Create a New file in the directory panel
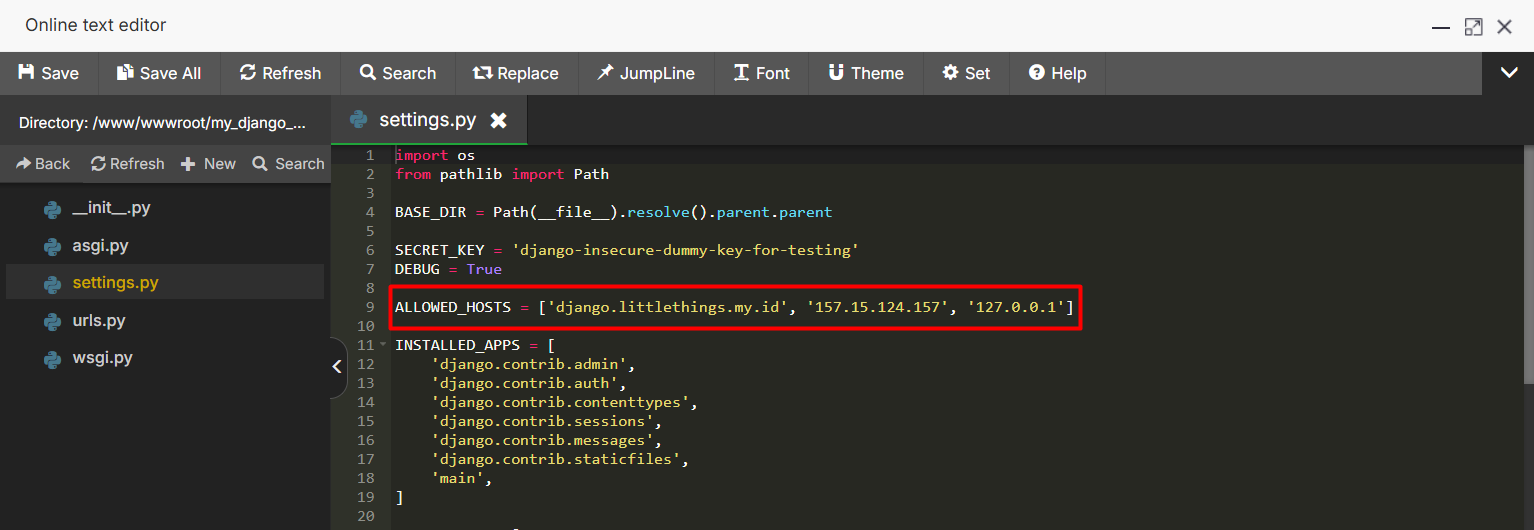The height and width of the screenshot is (530, 1534). tap(208, 164)
